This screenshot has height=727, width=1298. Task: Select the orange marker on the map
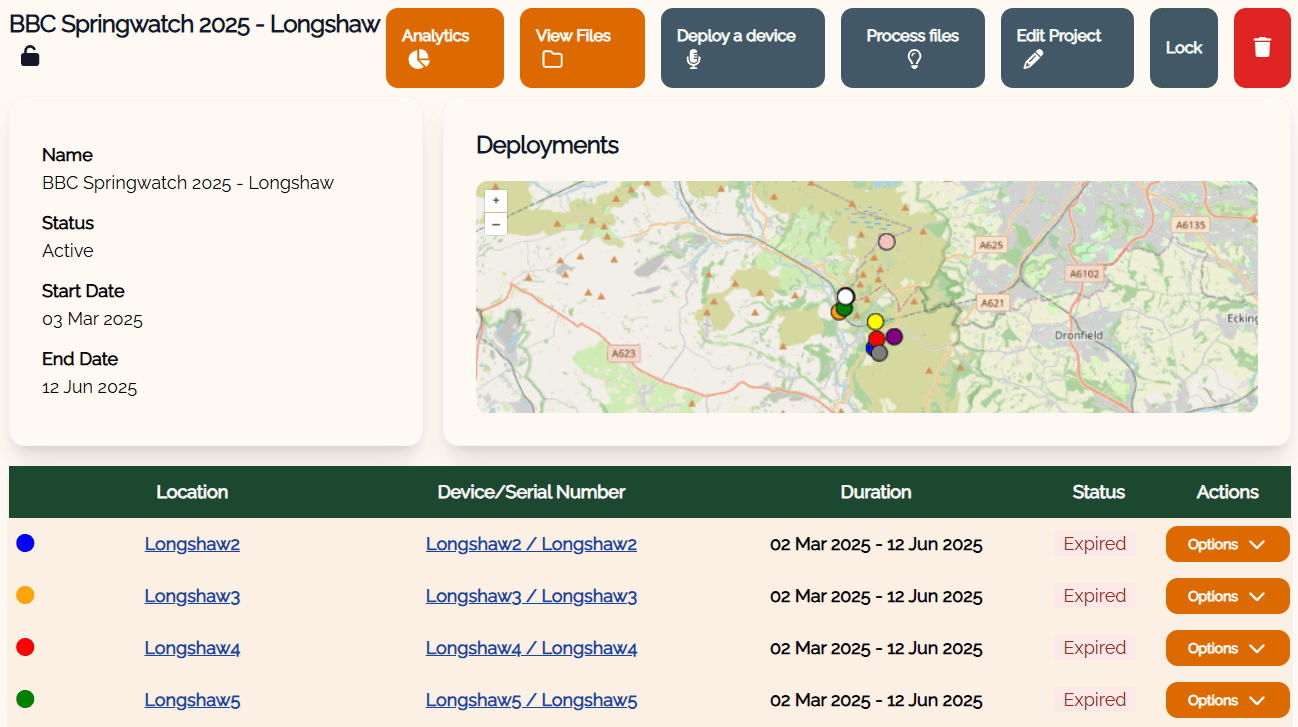point(835,312)
